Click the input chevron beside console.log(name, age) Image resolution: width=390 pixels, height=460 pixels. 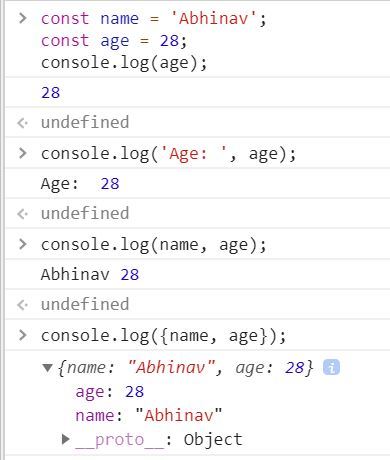pos(22,244)
